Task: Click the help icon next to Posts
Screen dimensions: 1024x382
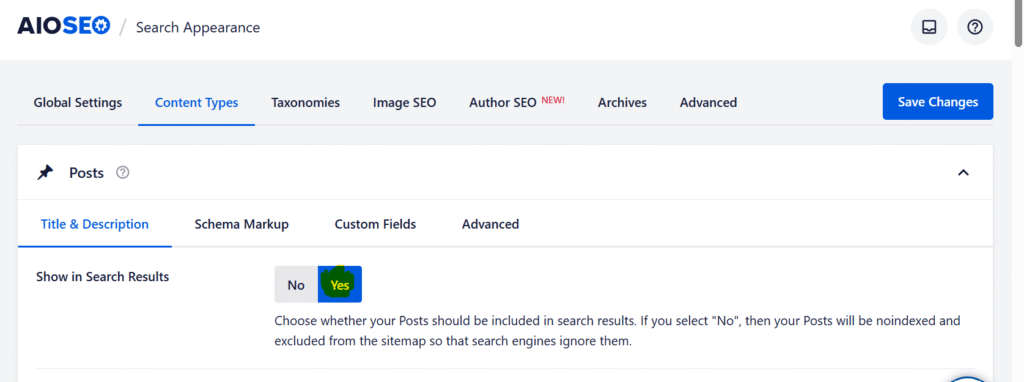Action: [x=122, y=173]
